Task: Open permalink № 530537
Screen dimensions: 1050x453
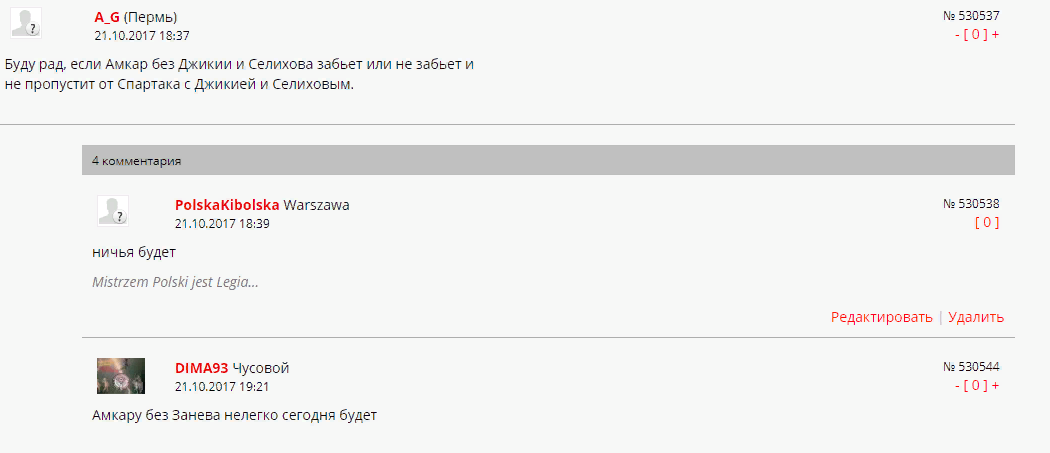Action: 971,16
